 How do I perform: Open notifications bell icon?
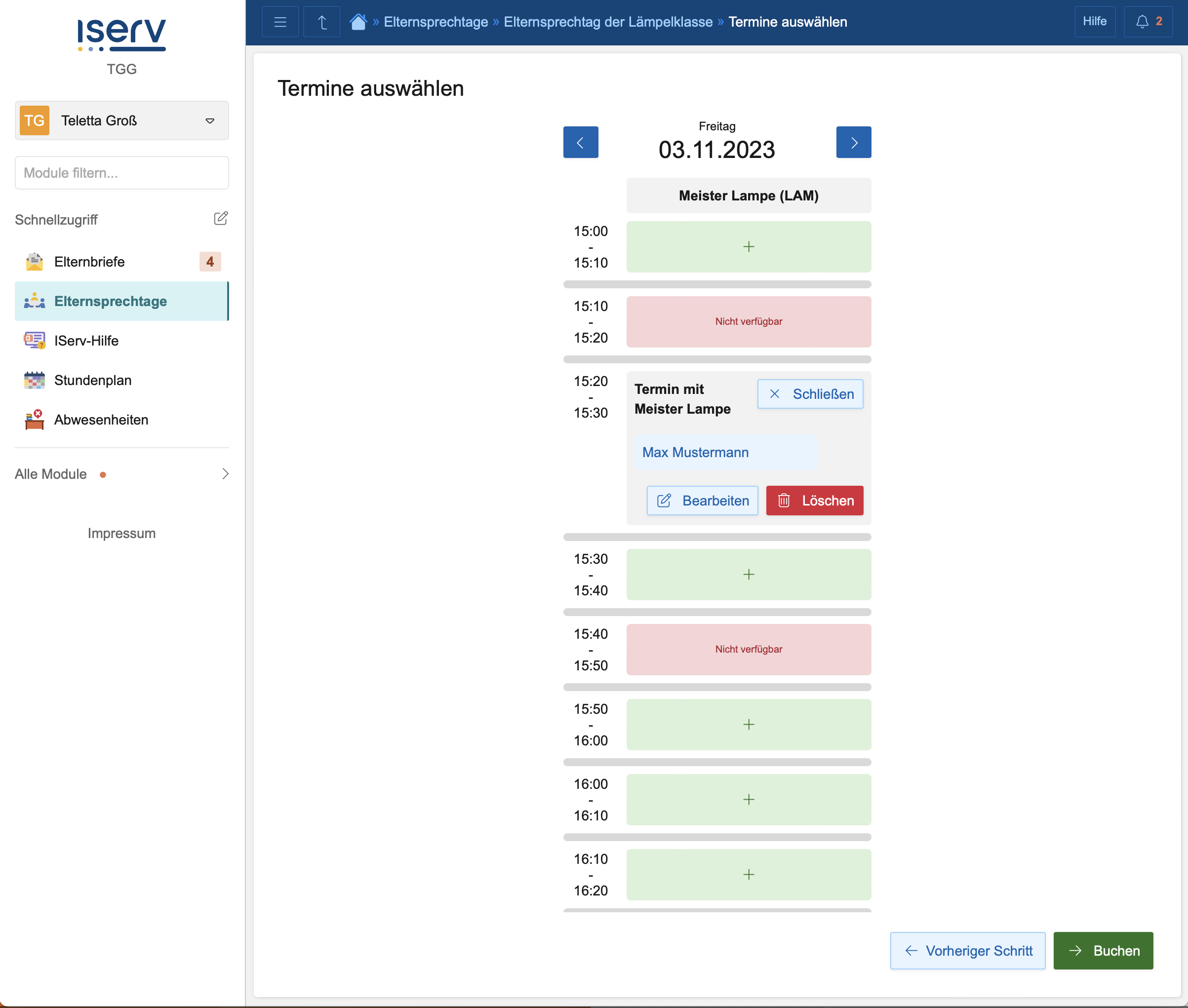1148,22
